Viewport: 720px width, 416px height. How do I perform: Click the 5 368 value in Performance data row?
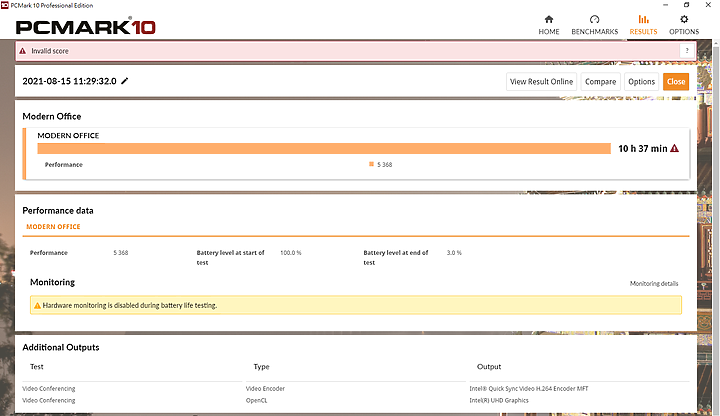point(121,253)
